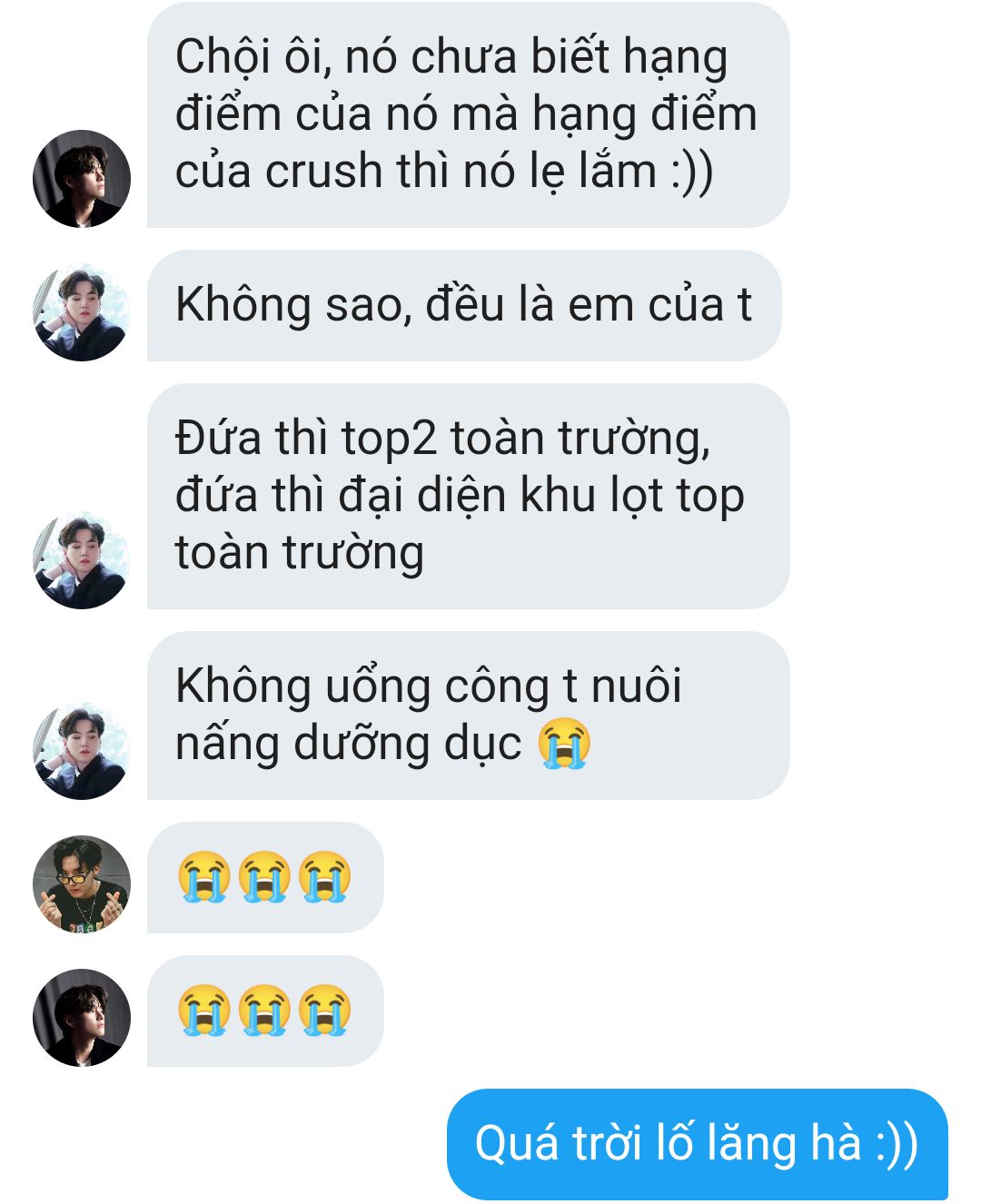Tap last crying emoji in the bottom gray message
Screen dimensions: 981x1204
(x=325, y=1011)
